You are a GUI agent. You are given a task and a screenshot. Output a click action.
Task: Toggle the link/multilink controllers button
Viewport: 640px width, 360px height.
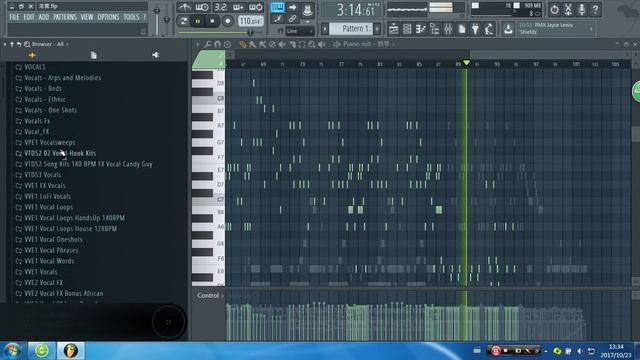point(292,18)
